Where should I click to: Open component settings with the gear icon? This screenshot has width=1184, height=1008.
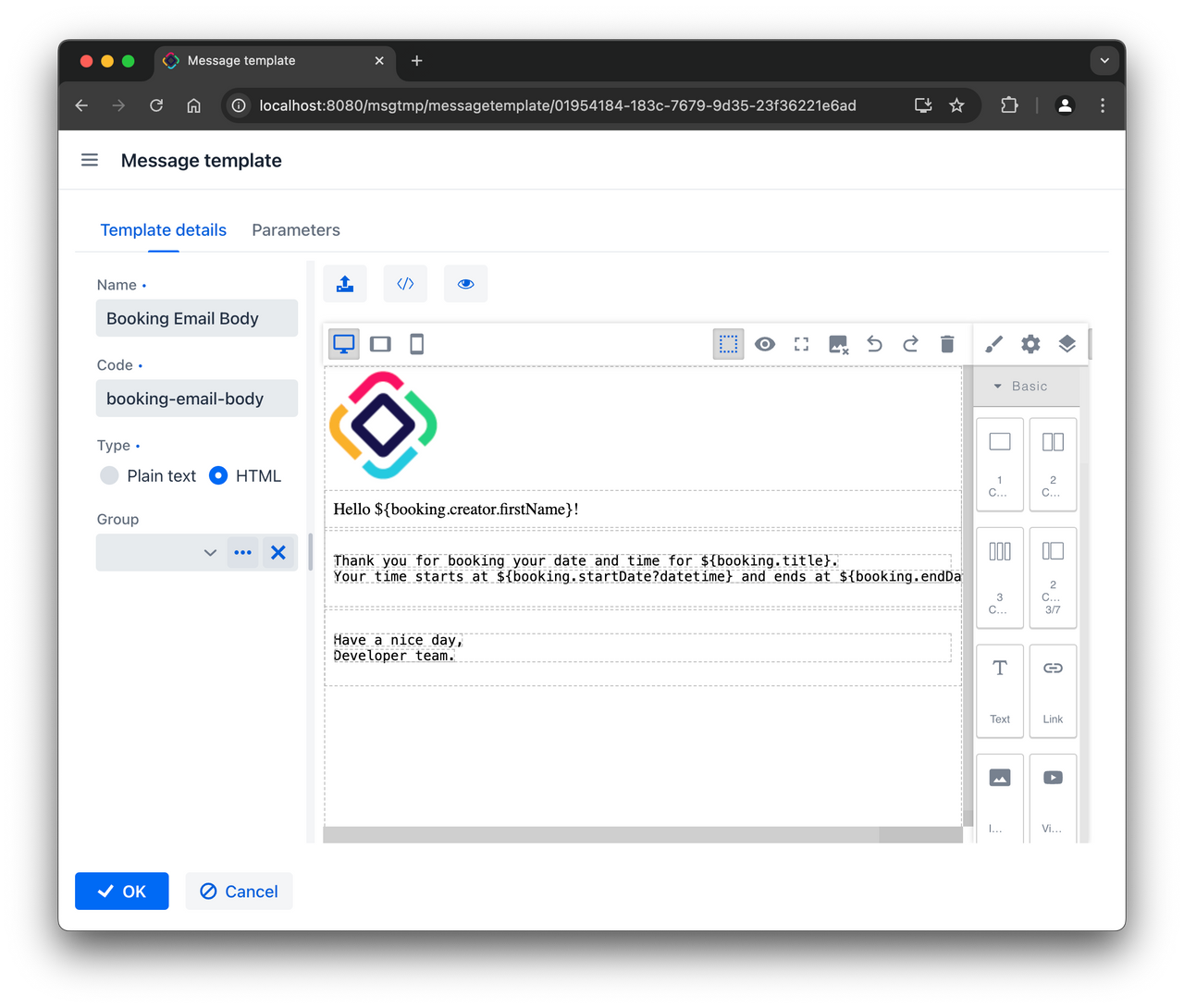point(1030,343)
